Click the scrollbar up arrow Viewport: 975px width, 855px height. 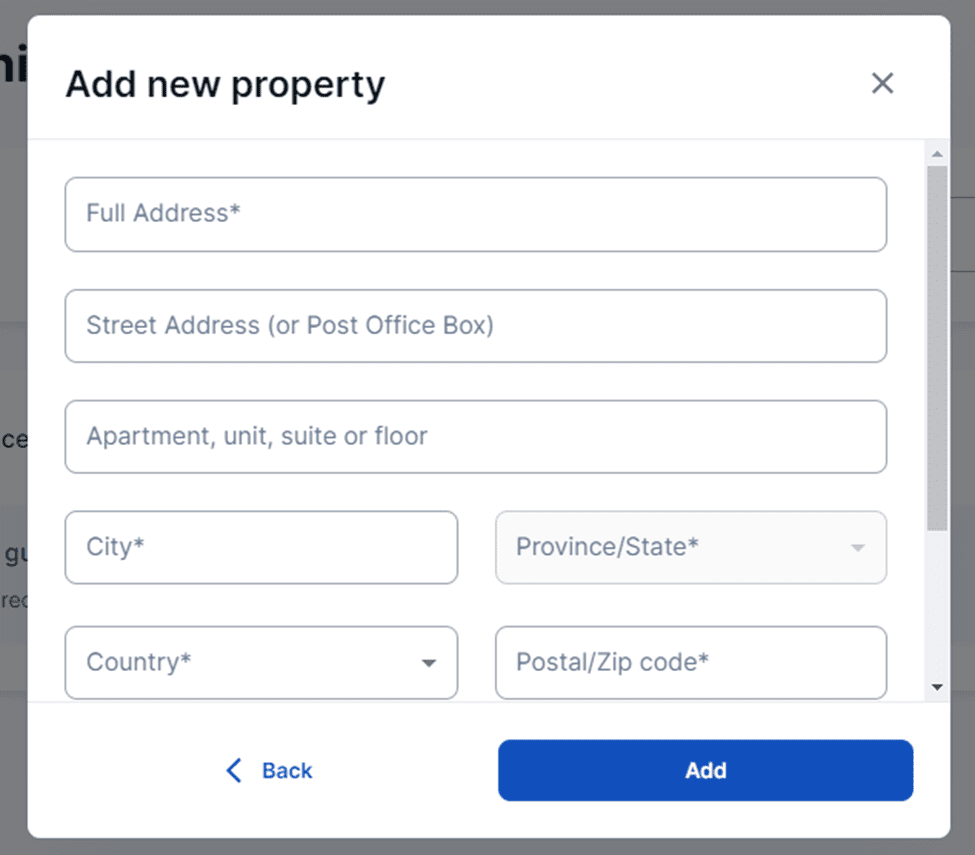coord(937,154)
